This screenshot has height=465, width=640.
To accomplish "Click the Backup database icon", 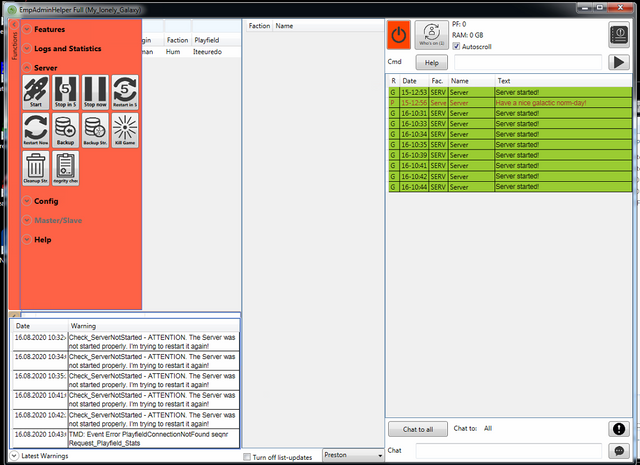I will tap(66, 130).
